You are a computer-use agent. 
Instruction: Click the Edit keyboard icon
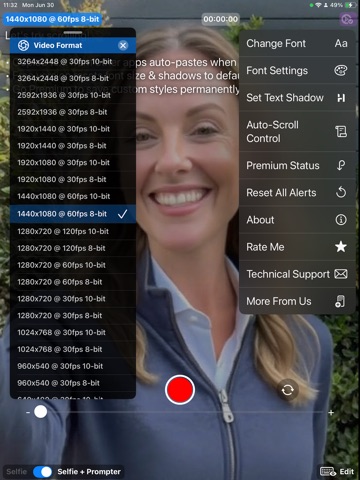tap(328, 472)
